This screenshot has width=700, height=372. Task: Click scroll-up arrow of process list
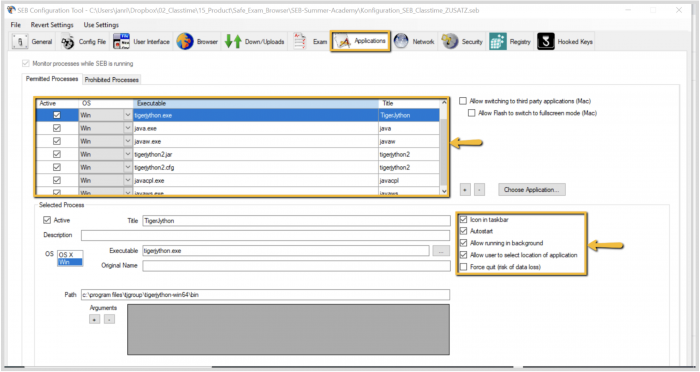pos(444,103)
